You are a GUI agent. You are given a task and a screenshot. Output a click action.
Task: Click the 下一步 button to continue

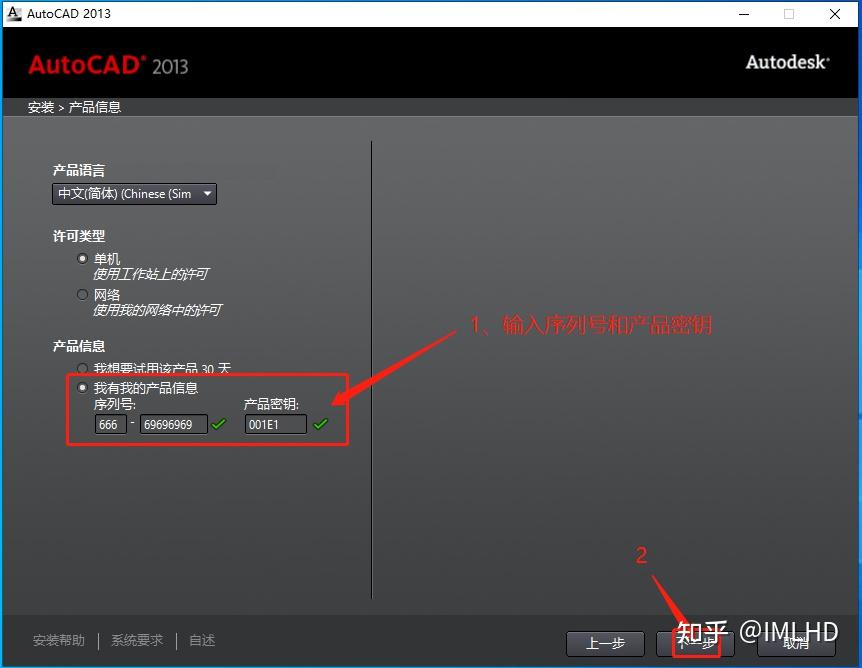(698, 644)
